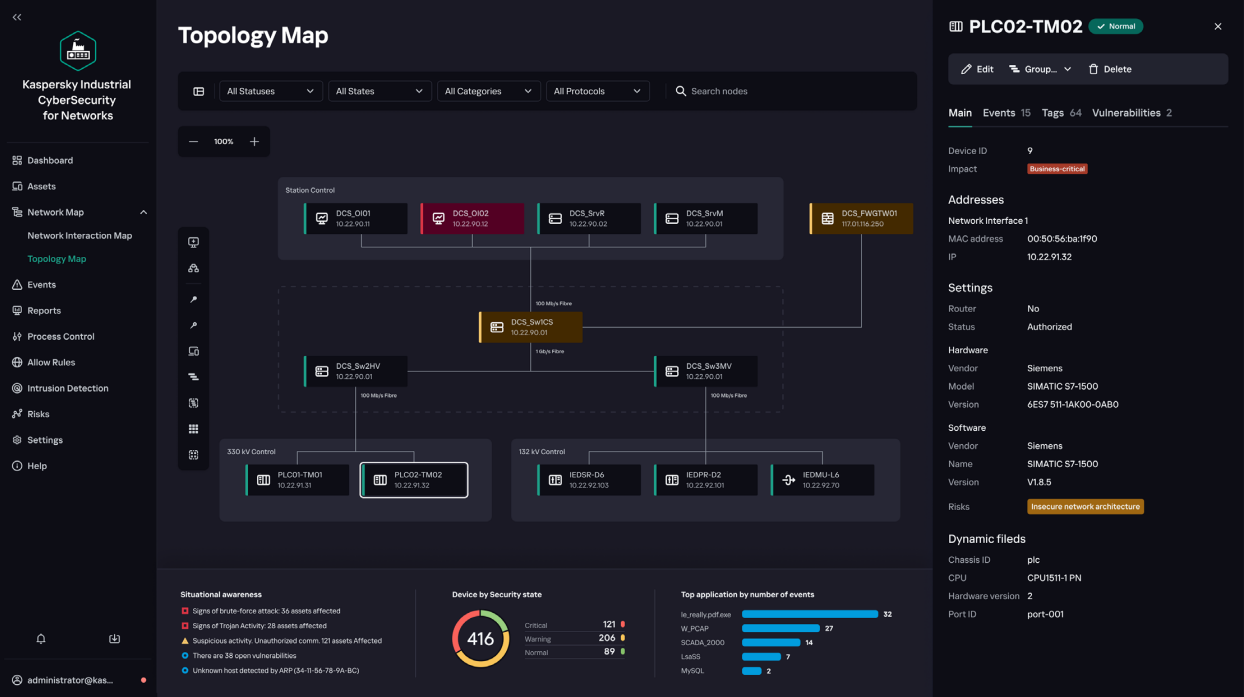Click the Business-critical impact badge
1244x697 pixels.
point(1057,169)
